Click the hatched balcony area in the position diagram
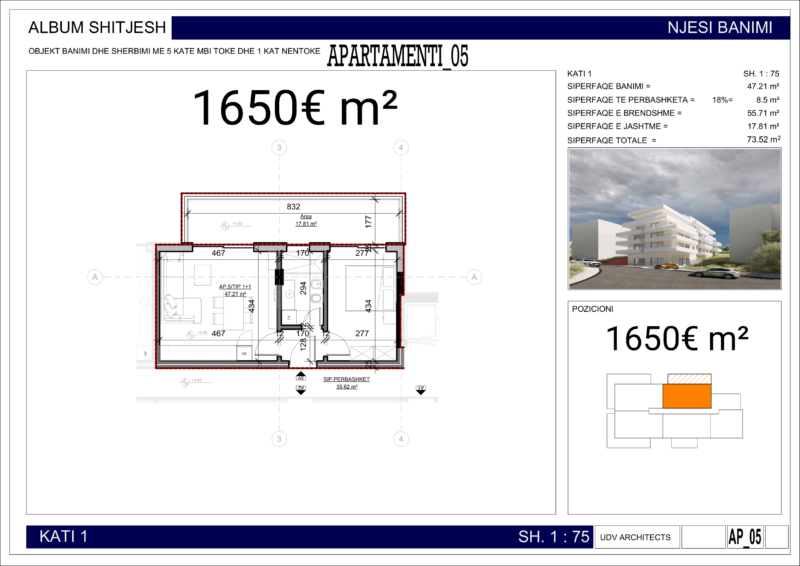Image resolution: width=800 pixels, height=566 pixels. point(689,379)
